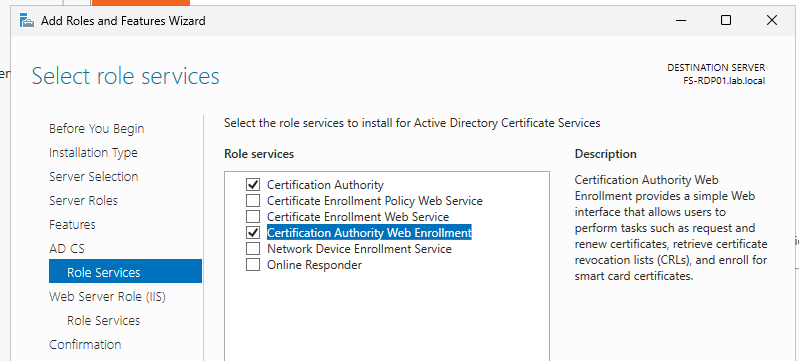Enable the Online Responder checkbox
799x361 pixels.
pos(253,265)
